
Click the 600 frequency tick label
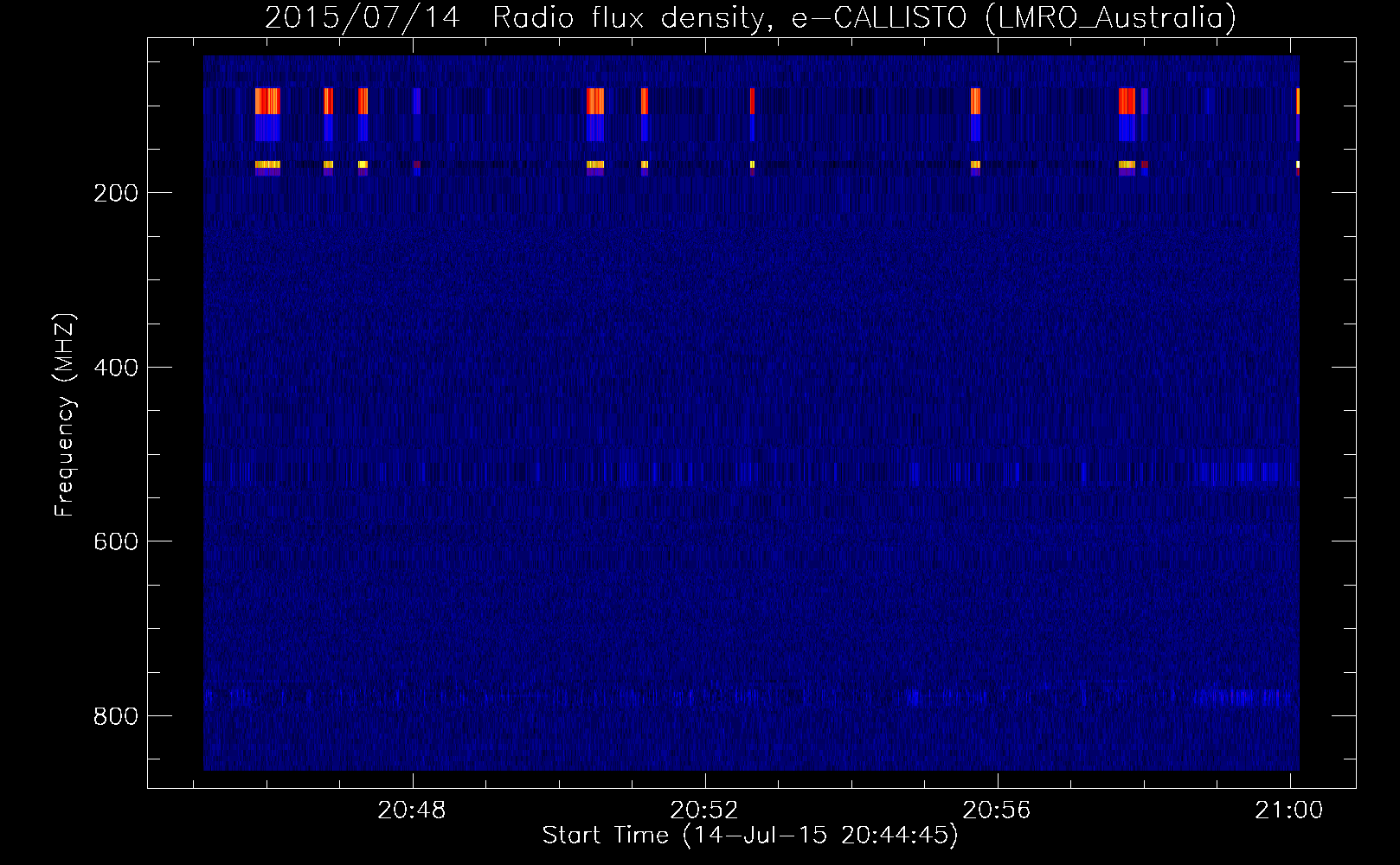(118, 541)
